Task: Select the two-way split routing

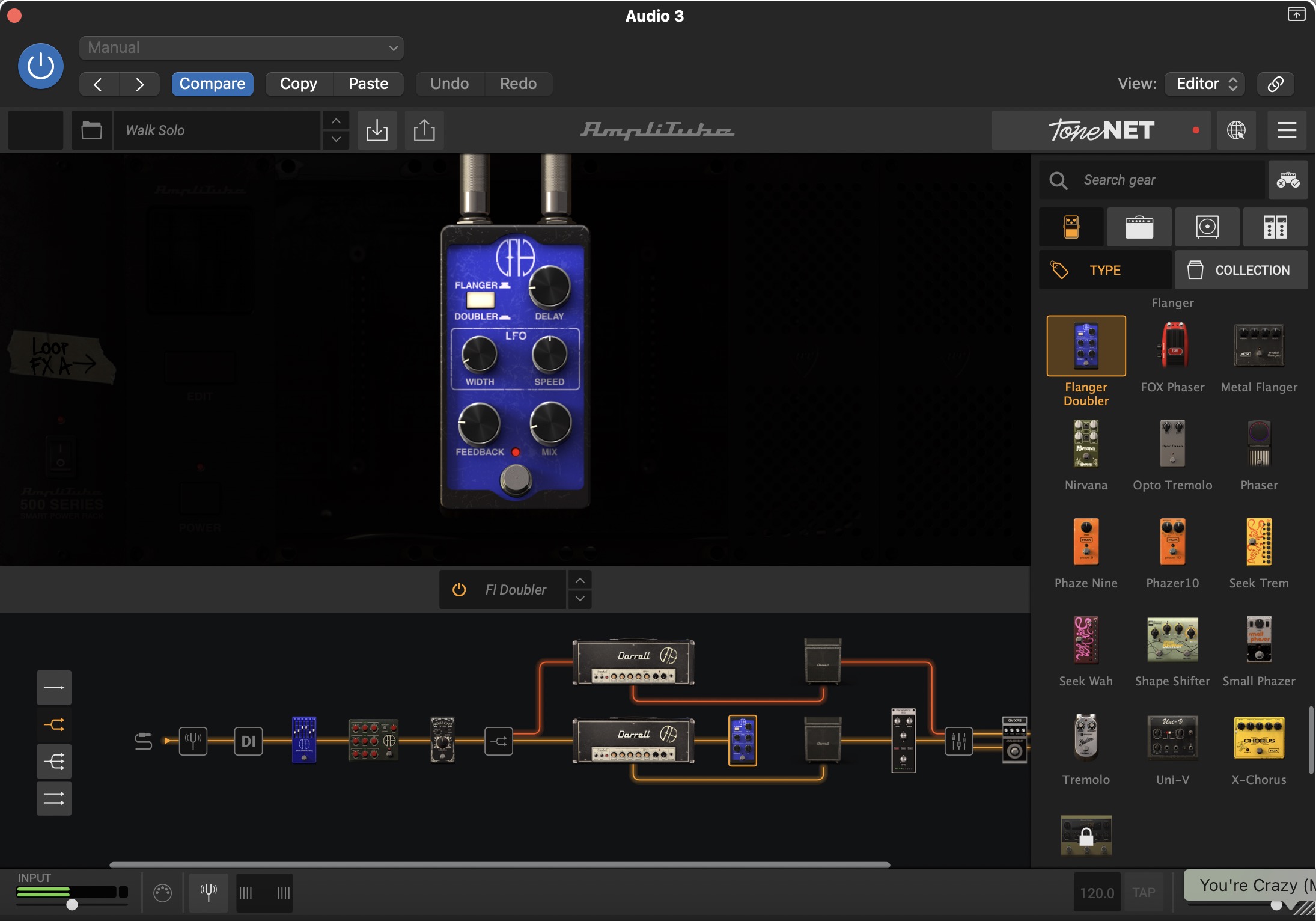Action: click(54, 725)
